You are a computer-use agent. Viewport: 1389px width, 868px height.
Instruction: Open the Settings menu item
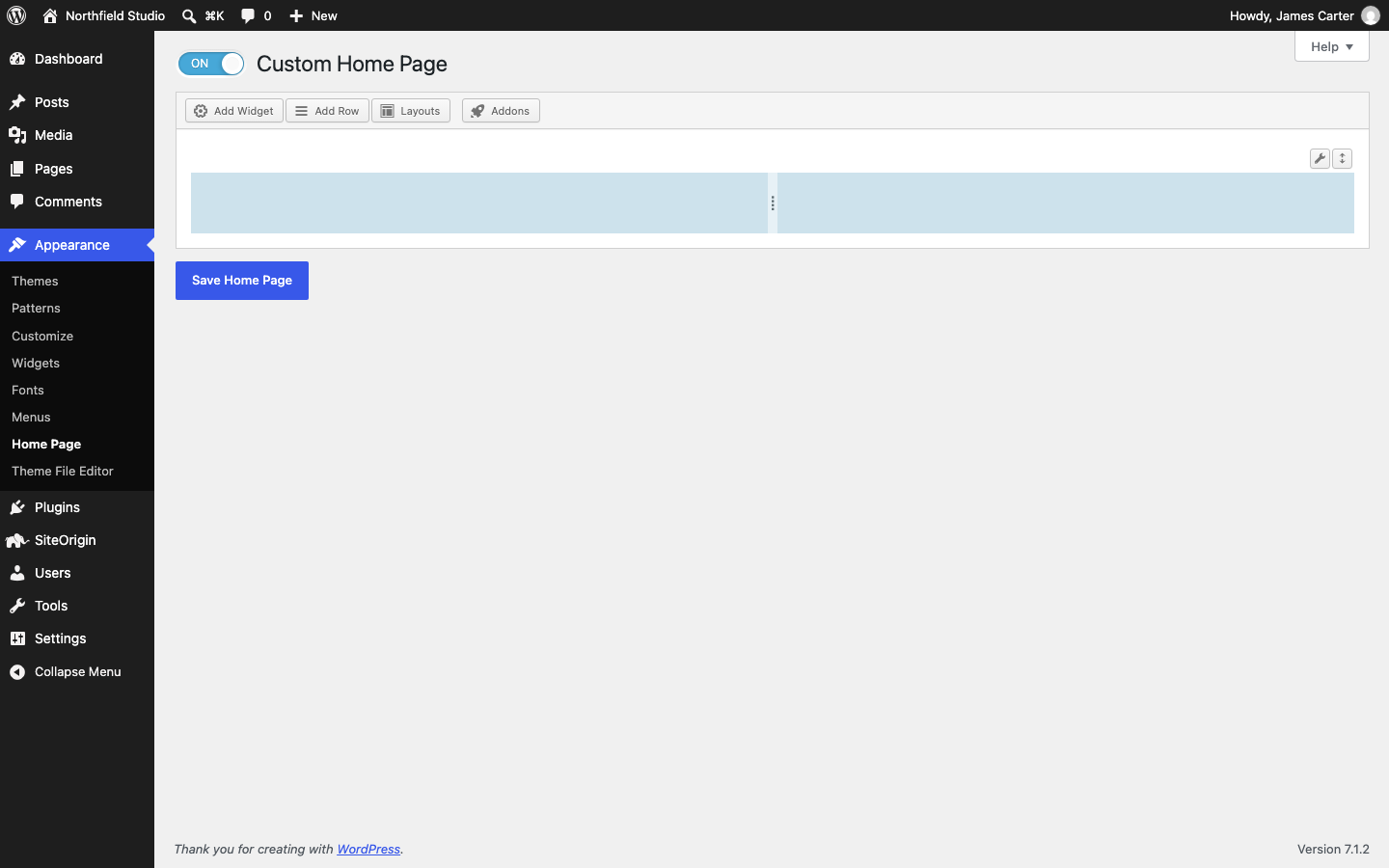click(77, 638)
